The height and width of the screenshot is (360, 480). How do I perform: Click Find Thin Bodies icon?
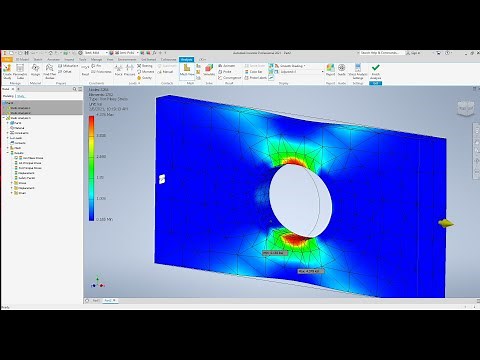click(x=50, y=71)
